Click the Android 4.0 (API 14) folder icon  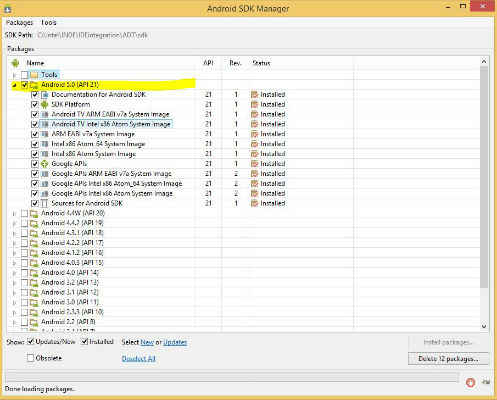click(x=34, y=273)
